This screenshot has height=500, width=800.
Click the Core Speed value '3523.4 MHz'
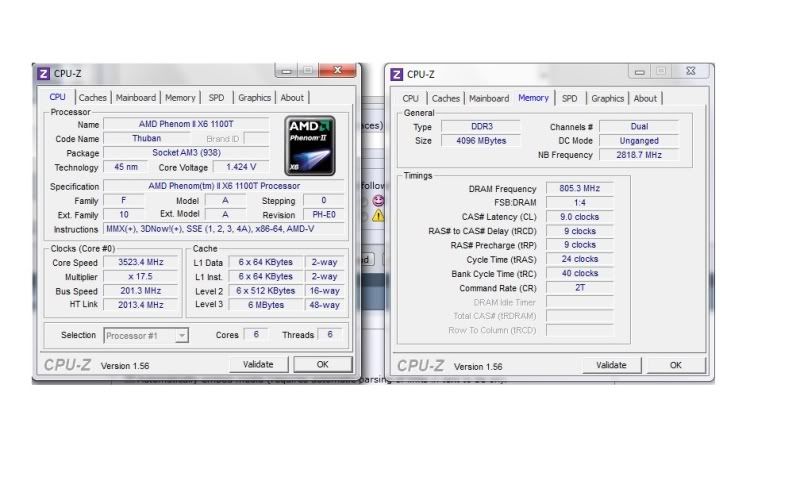tap(141, 262)
